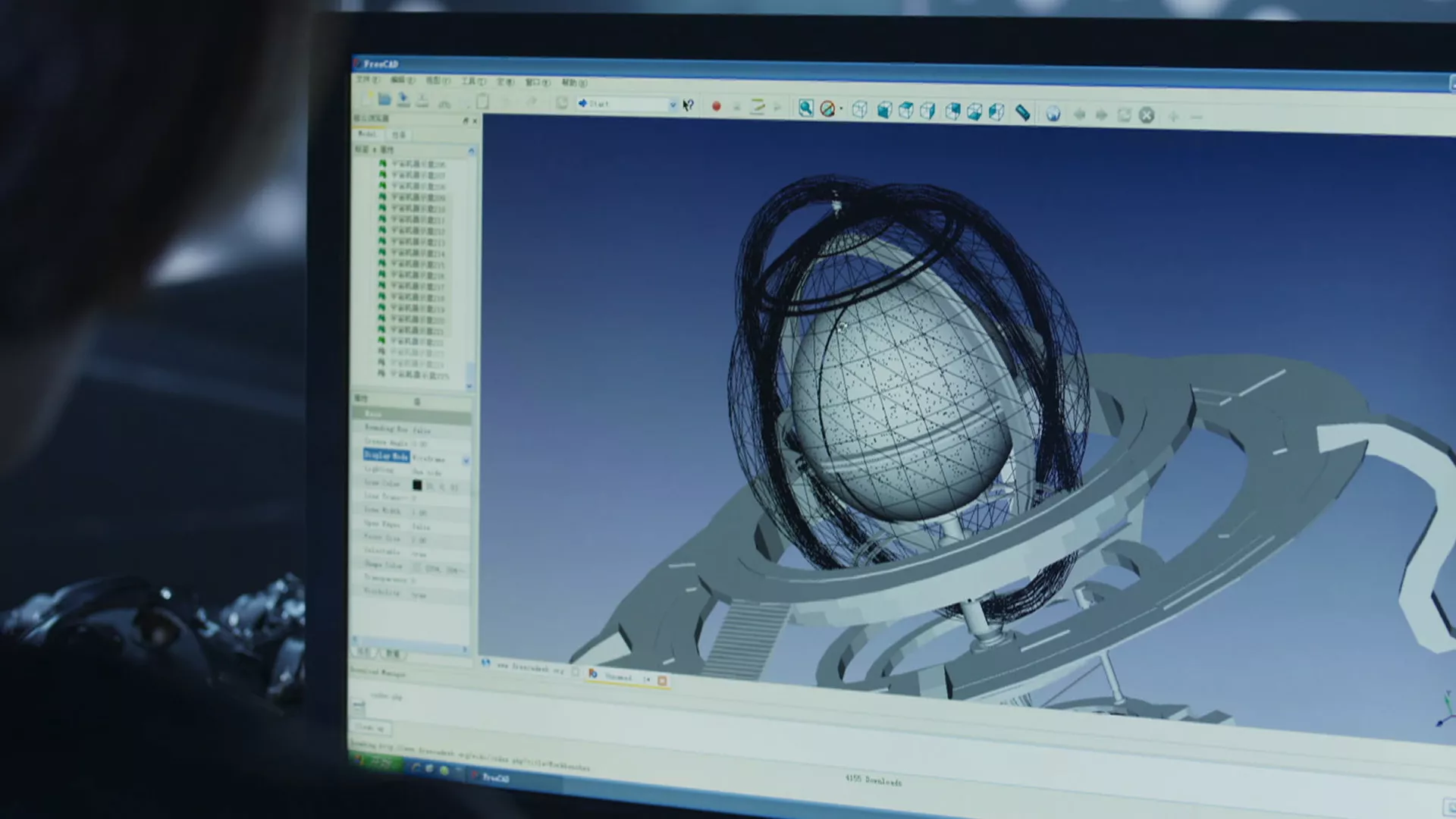Click the Open file folder icon
This screenshot has height=819, width=1456.
coord(384,99)
